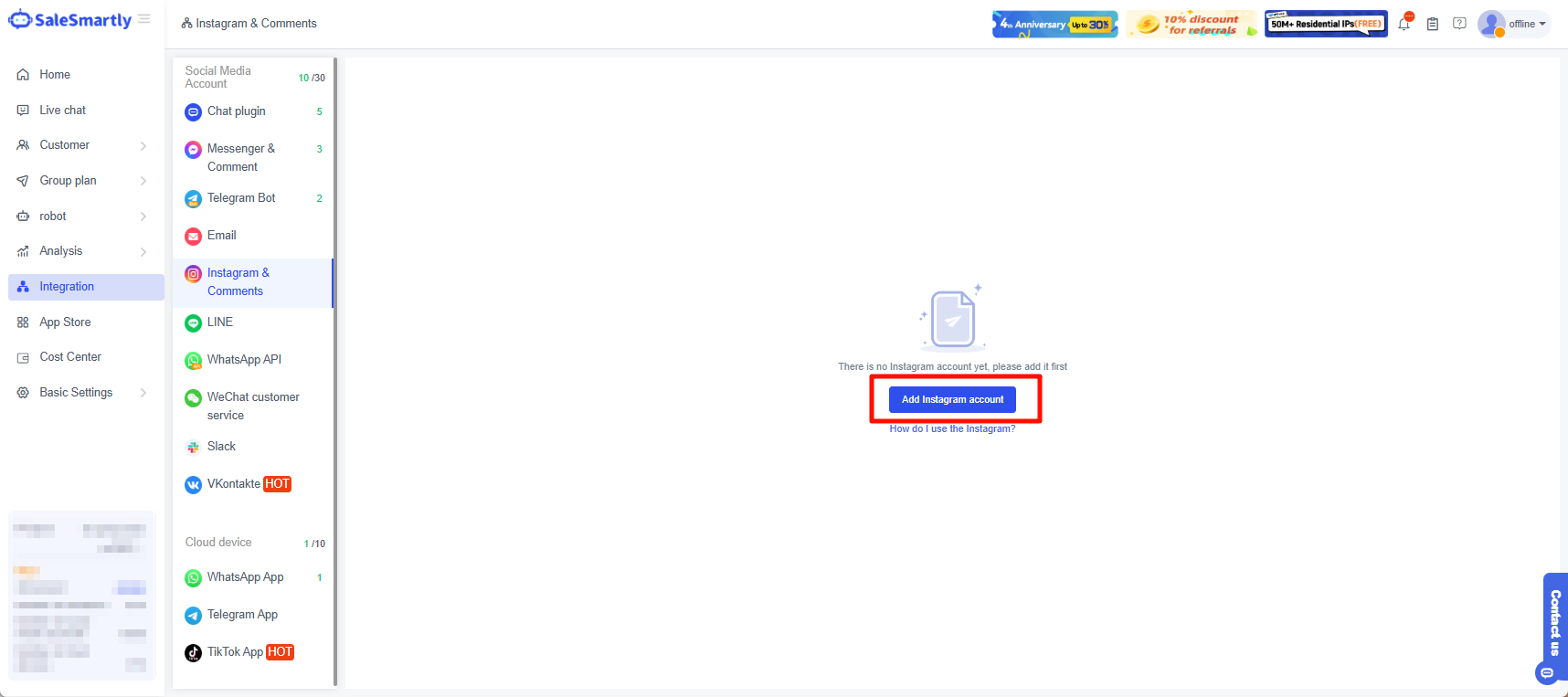Select the WhatsApp API channel icon

coord(193,361)
